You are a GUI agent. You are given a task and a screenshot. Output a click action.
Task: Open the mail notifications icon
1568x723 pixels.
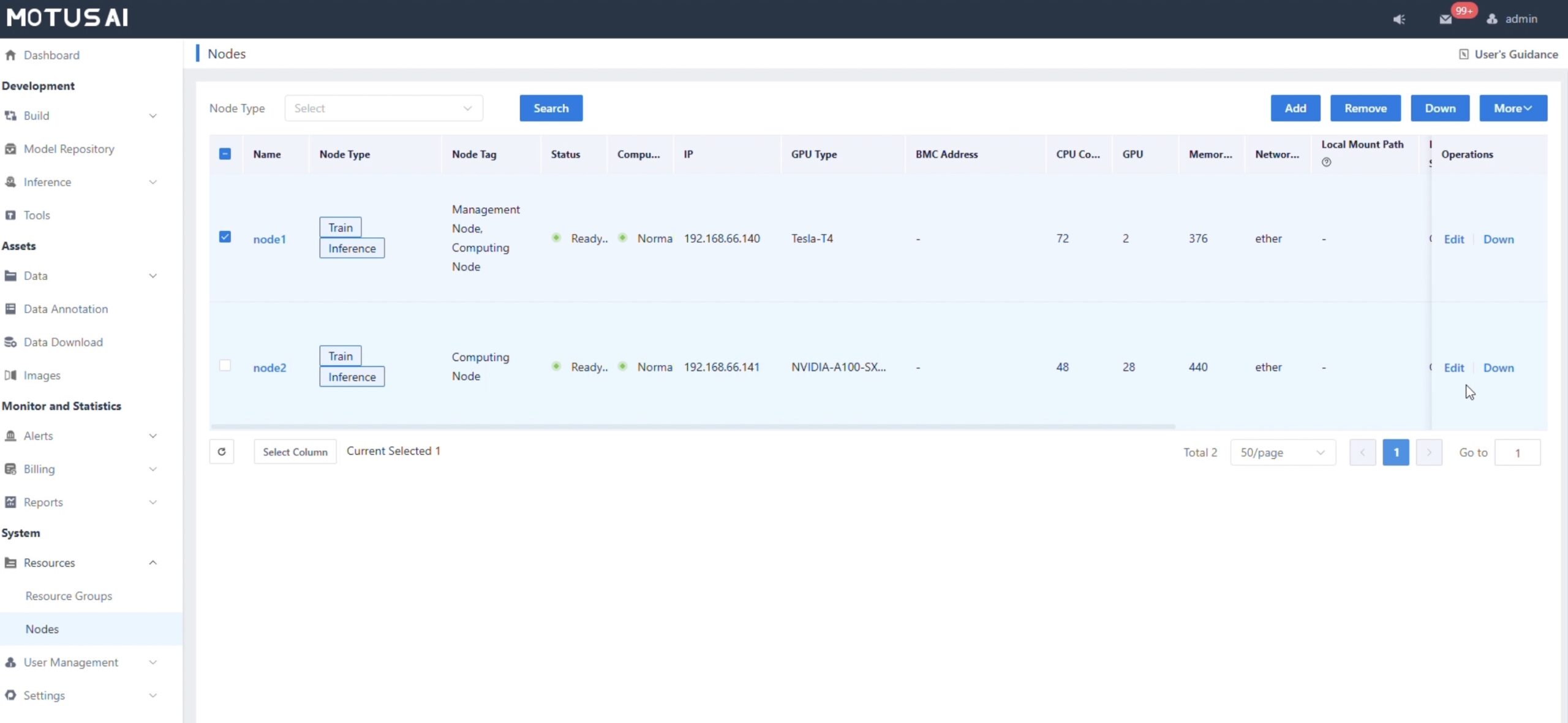(1445, 19)
